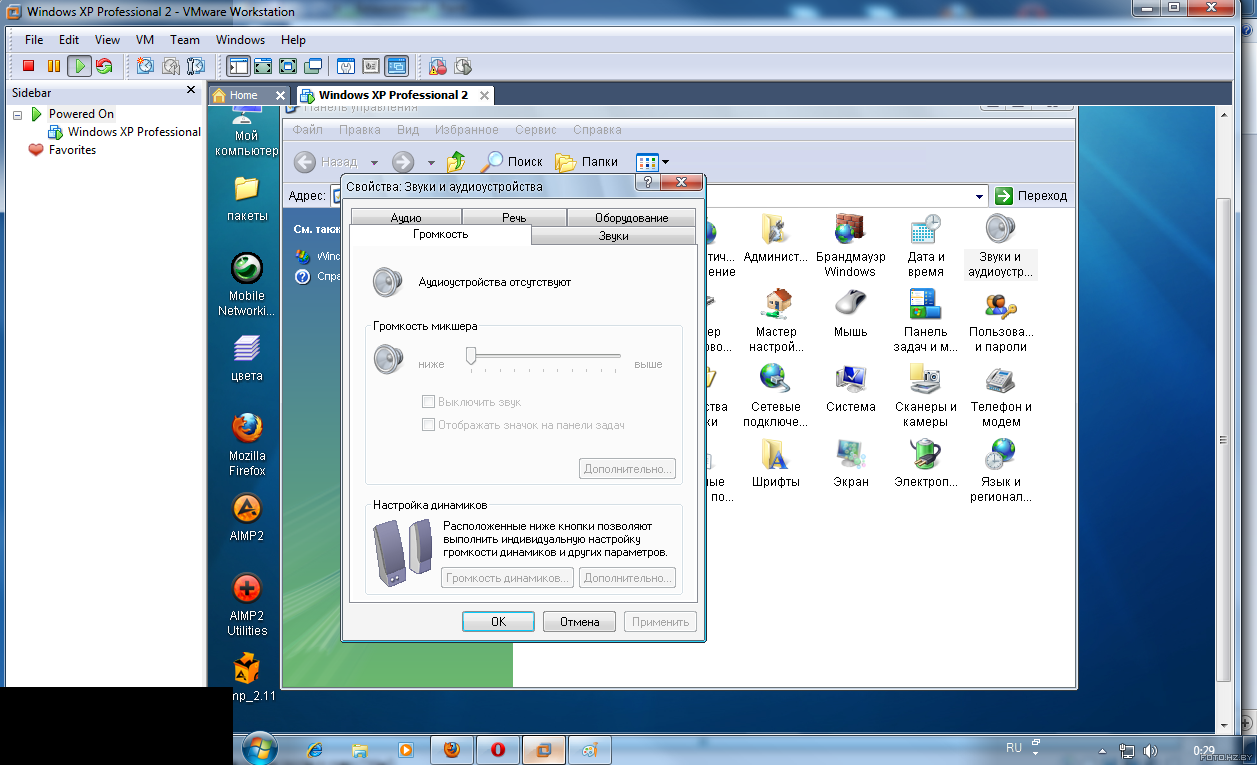The width and height of the screenshot is (1257, 765).
Task: Click the sound dialog help question-mark button
Action: 647,183
